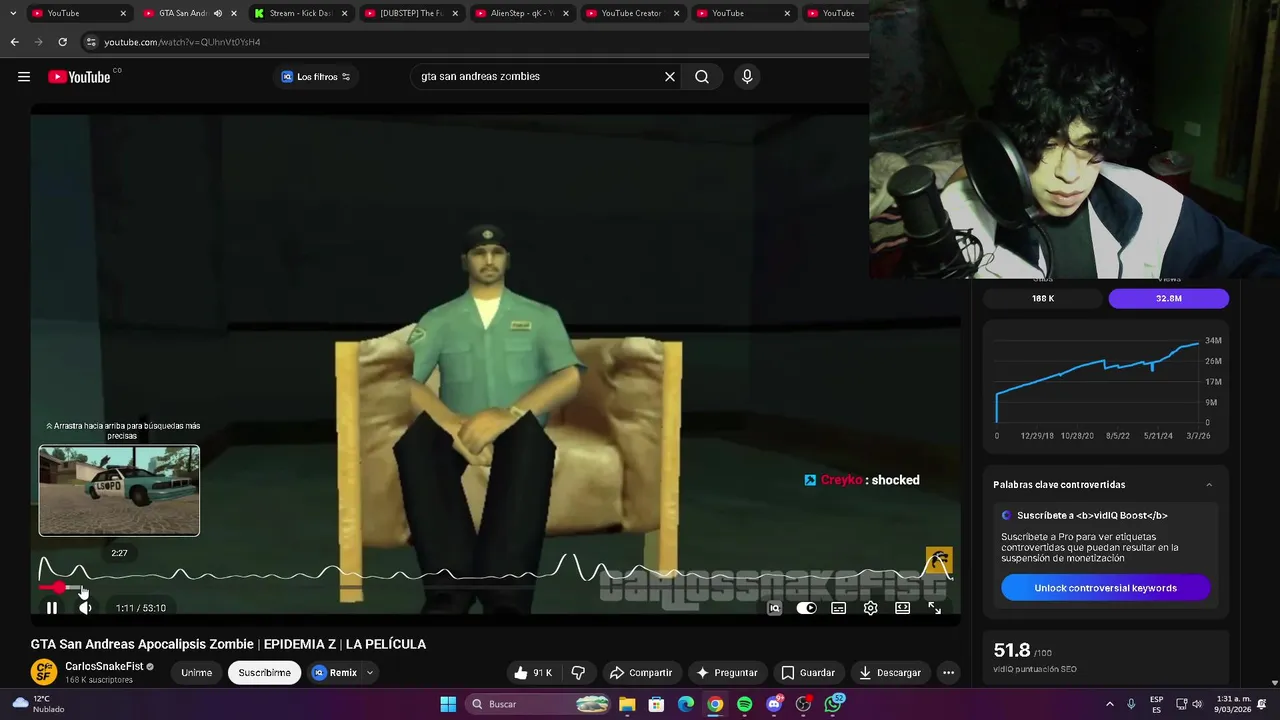
Task: Open the YouTube hamburger guide menu
Action: (x=24, y=77)
